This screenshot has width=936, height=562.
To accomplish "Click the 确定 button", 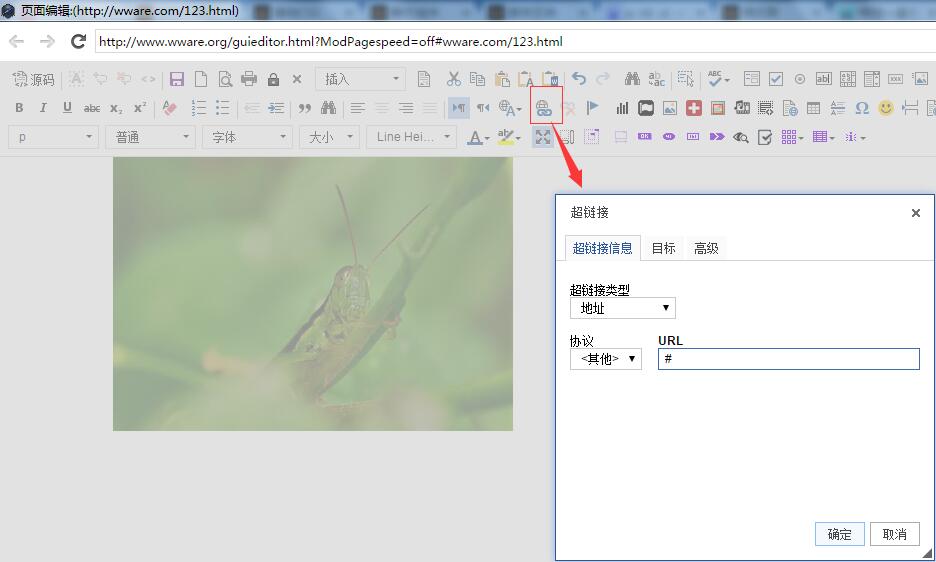I will (x=839, y=534).
